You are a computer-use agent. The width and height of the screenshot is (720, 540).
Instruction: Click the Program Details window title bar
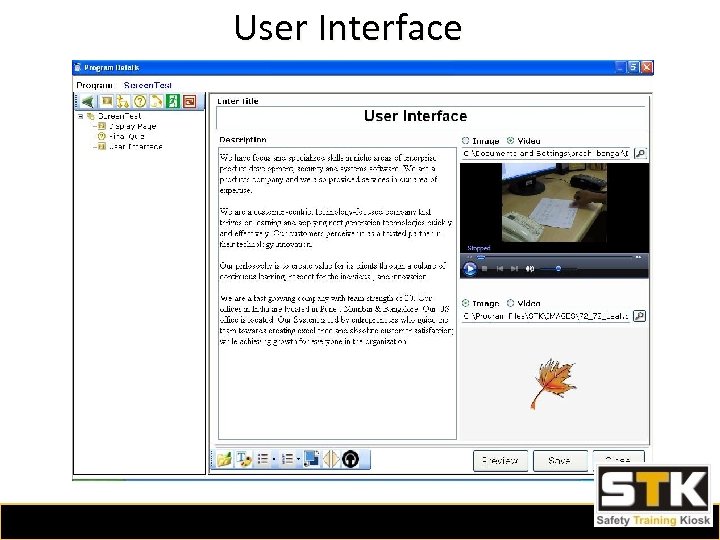pyautogui.click(x=363, y=68)
